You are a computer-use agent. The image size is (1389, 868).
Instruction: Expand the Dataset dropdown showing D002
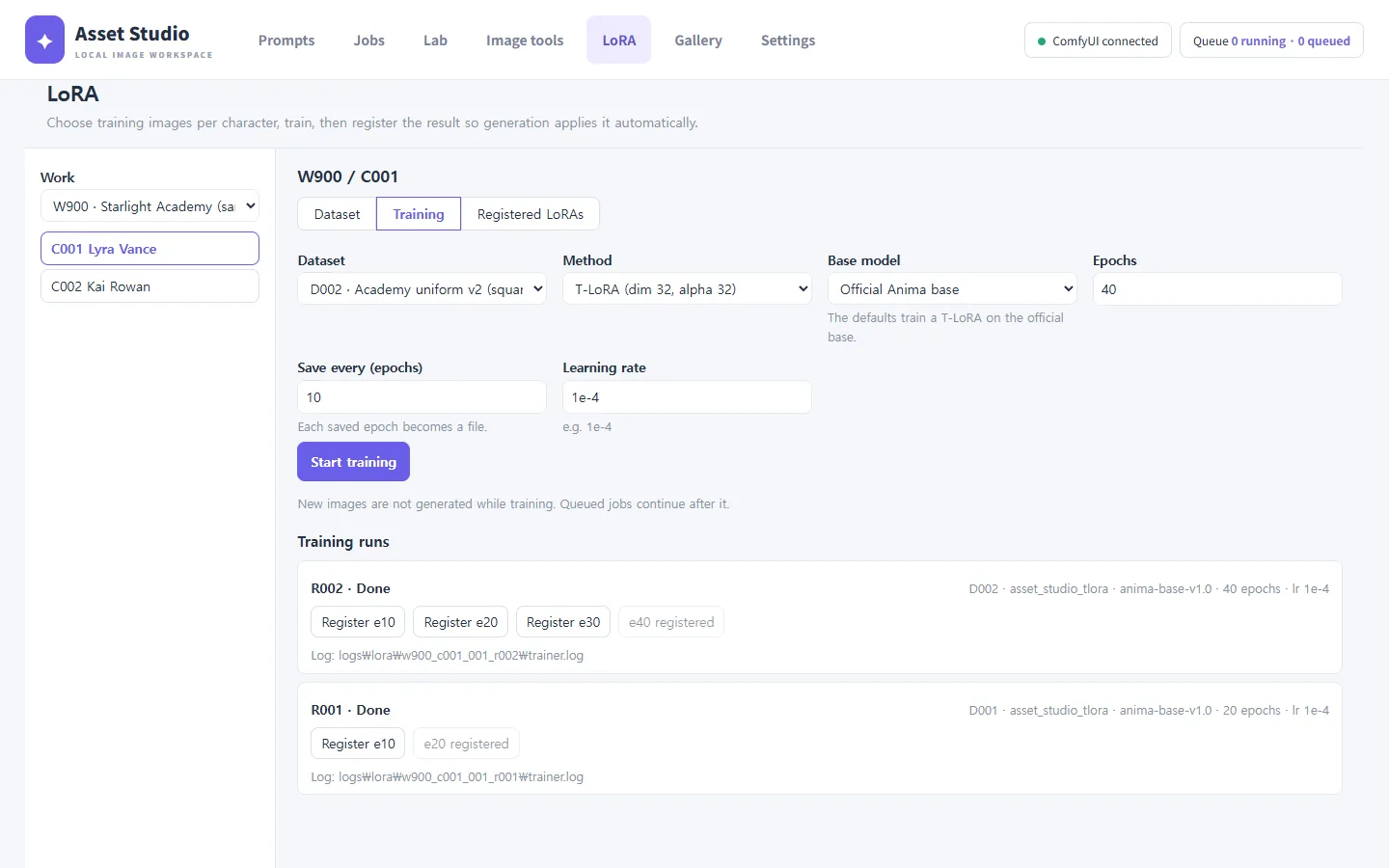[422, 289]
